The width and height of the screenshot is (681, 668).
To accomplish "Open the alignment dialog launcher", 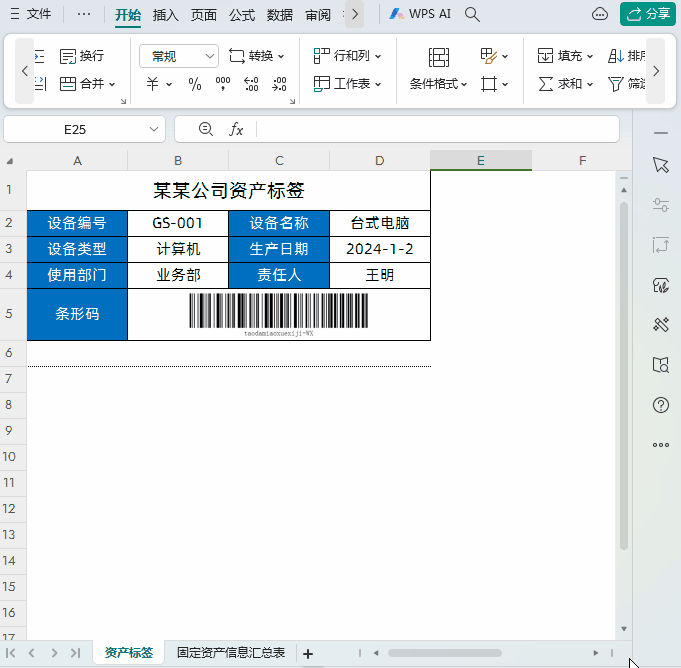I will point(123,101).
